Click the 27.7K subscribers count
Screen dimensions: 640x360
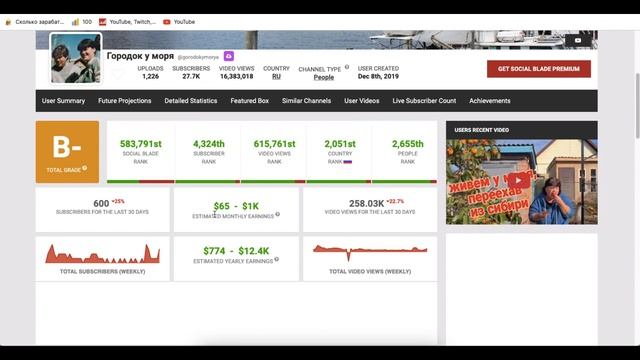pos(191,76)
